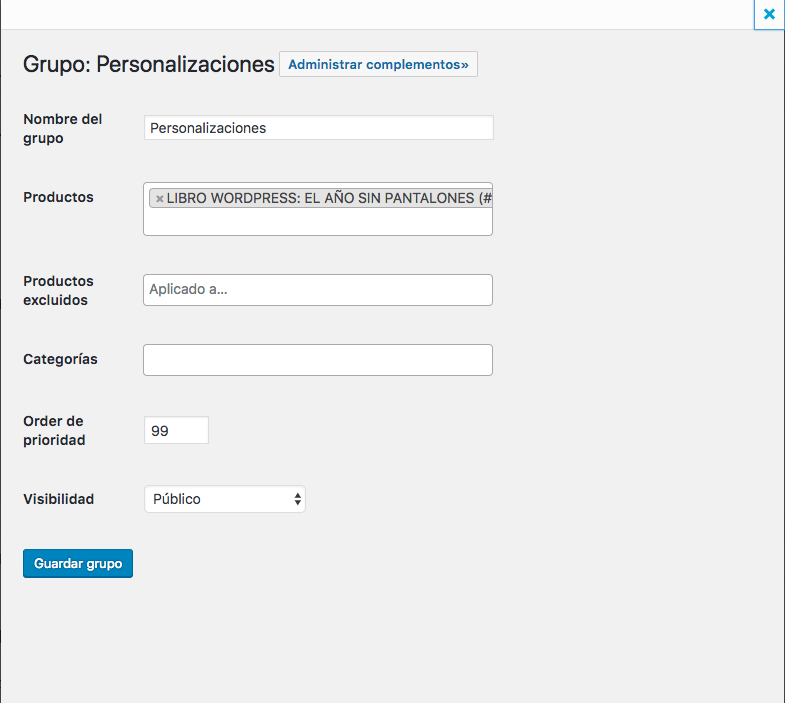785x703 pixels.
Task: Close the group dialog with the X icon
Action: pos(769,14)
